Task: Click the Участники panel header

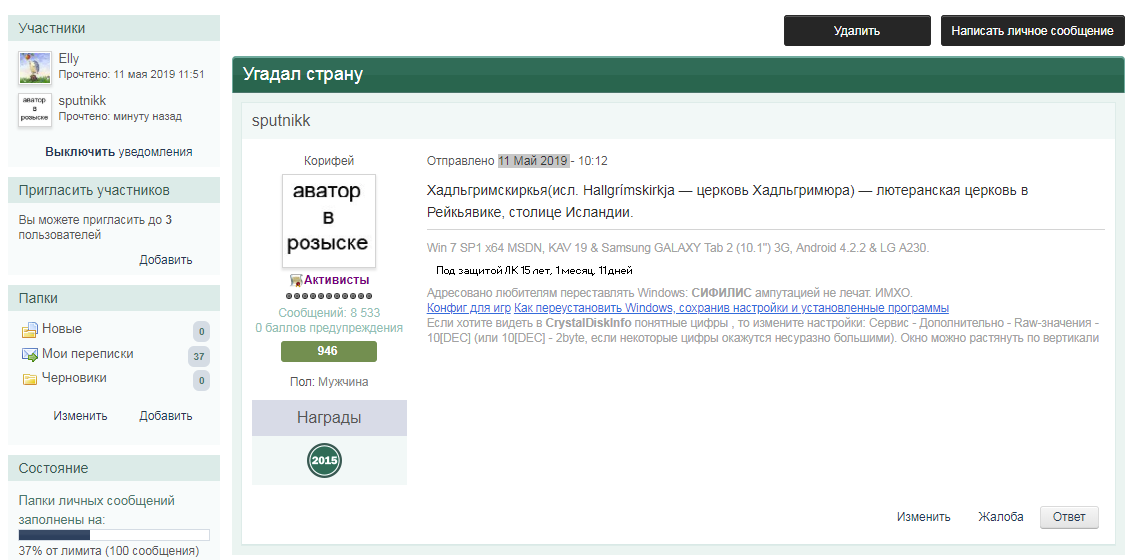Action: 114,29
